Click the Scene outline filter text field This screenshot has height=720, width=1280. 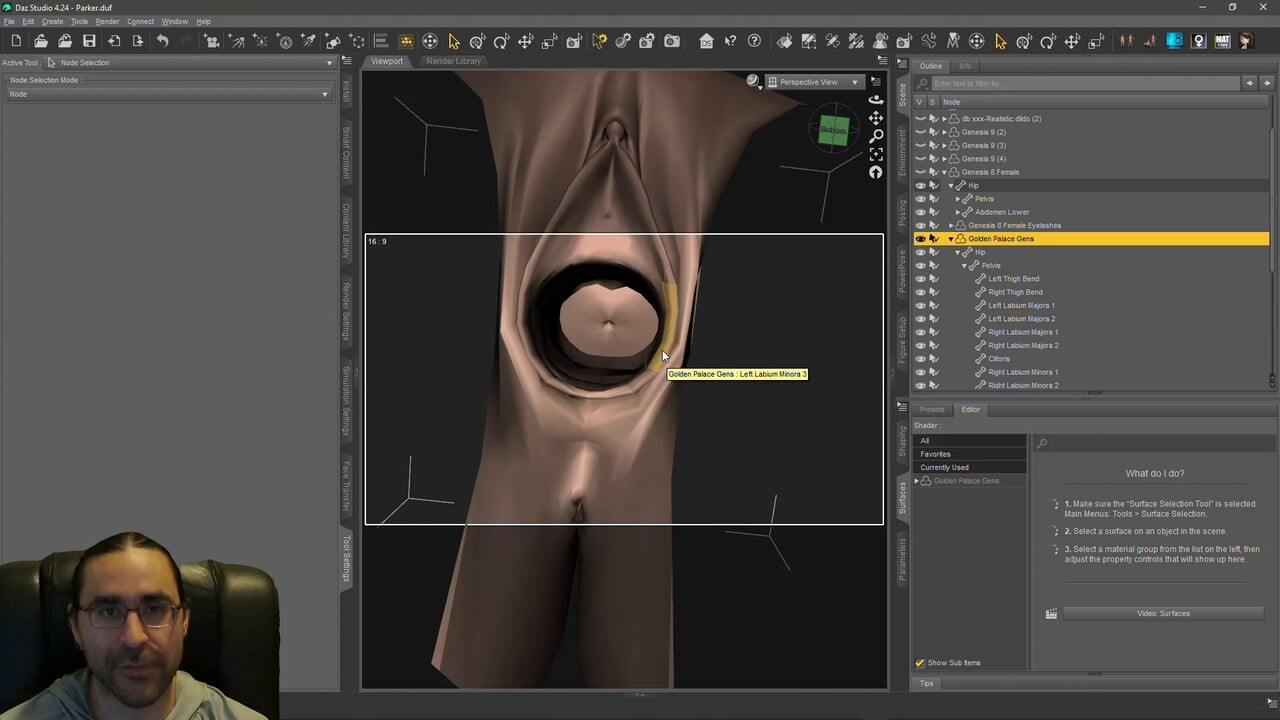(1085, 83)
